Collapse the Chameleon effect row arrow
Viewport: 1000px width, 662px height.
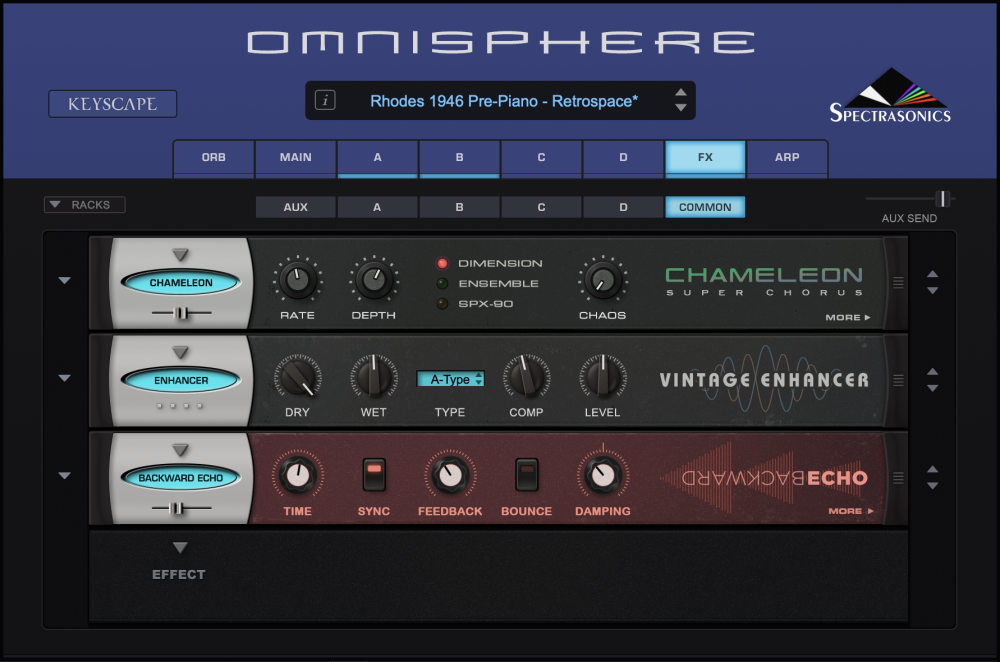64,280
